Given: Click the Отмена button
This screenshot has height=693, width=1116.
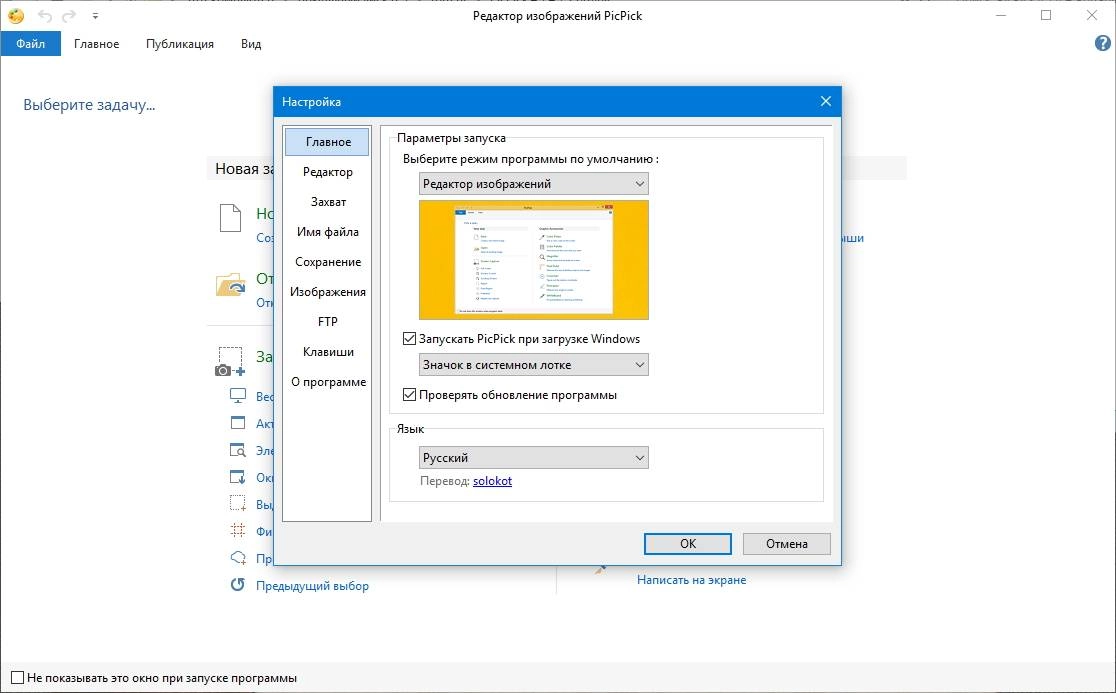Looking at the screenshot, I should (x=786, y=544).
